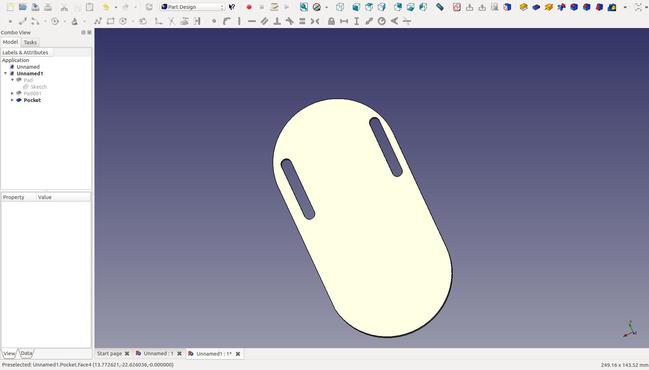649x370 pixels.
Task: Click the yellow Undo arrow icon
Action: tap(106, 7)
